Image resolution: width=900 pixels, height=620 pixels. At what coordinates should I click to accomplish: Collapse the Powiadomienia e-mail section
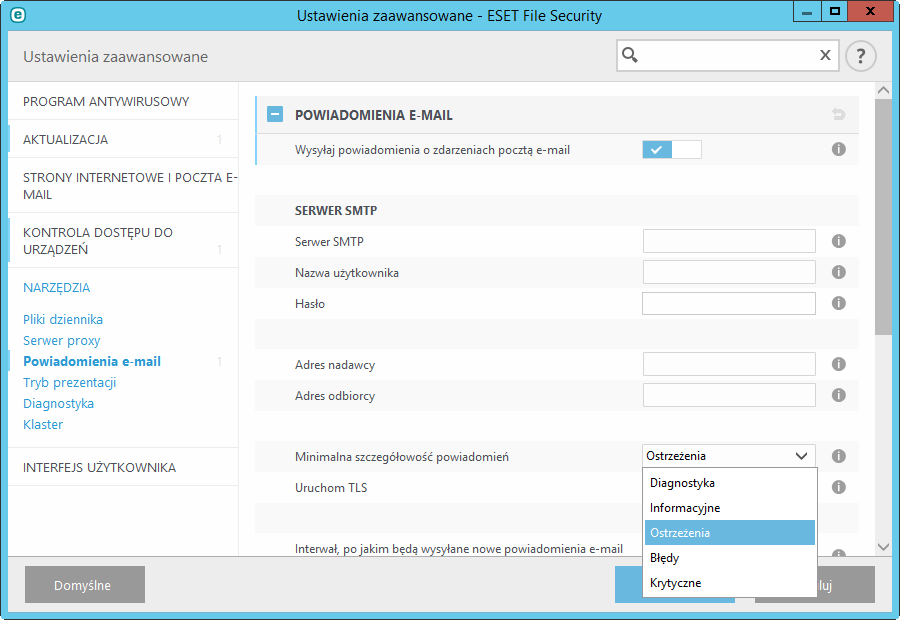click(x=275, y=114)
